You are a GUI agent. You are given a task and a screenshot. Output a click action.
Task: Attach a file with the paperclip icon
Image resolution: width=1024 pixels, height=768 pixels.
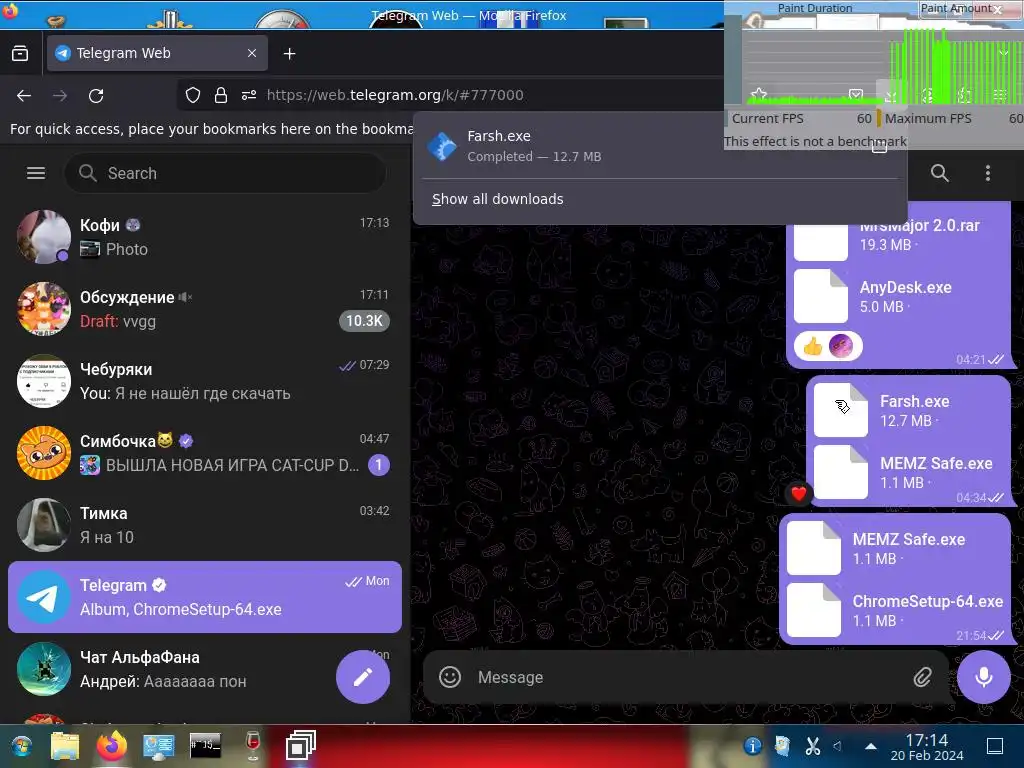(922, 677)
